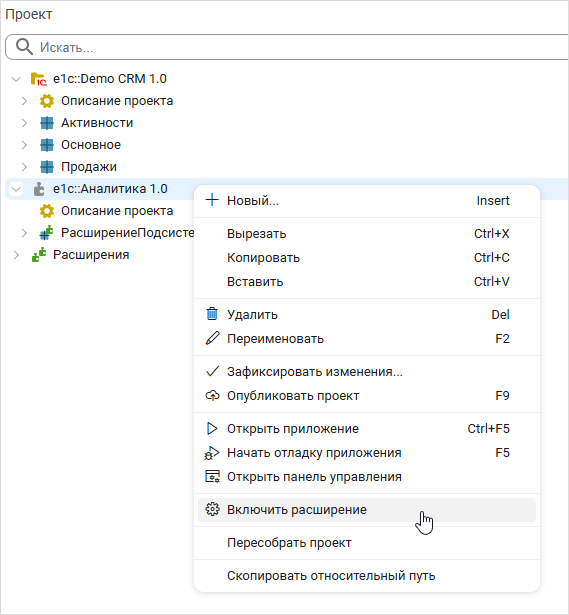Click gear icon of second Описание проекта
This screenshot has height=615, width=569.
tap(47, 211)
